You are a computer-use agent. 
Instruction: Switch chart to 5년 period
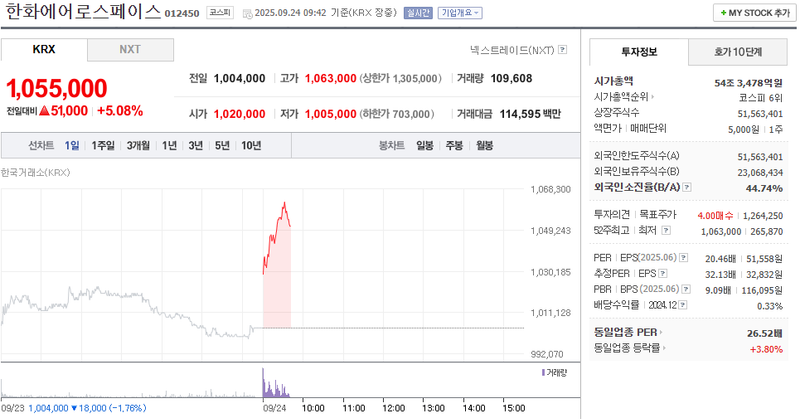[222, 145]
